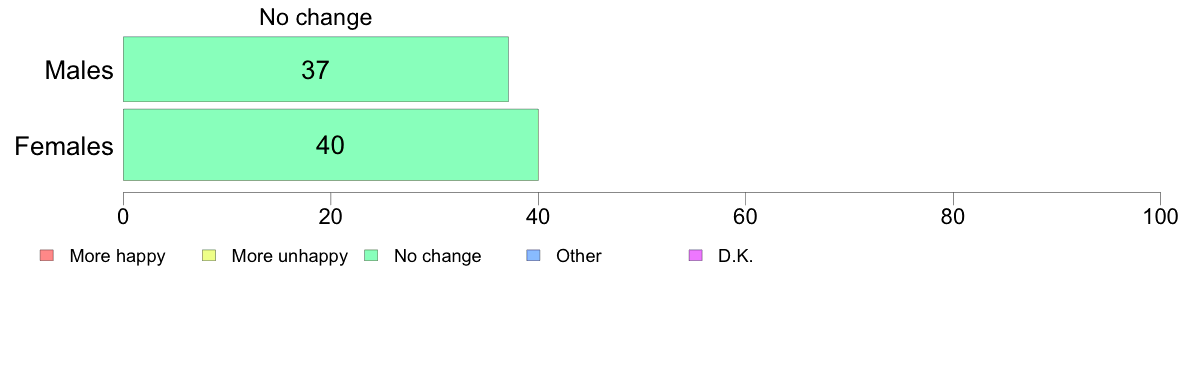
Task: Click the More happy red legend swatch
Action: tap(46, 256)
